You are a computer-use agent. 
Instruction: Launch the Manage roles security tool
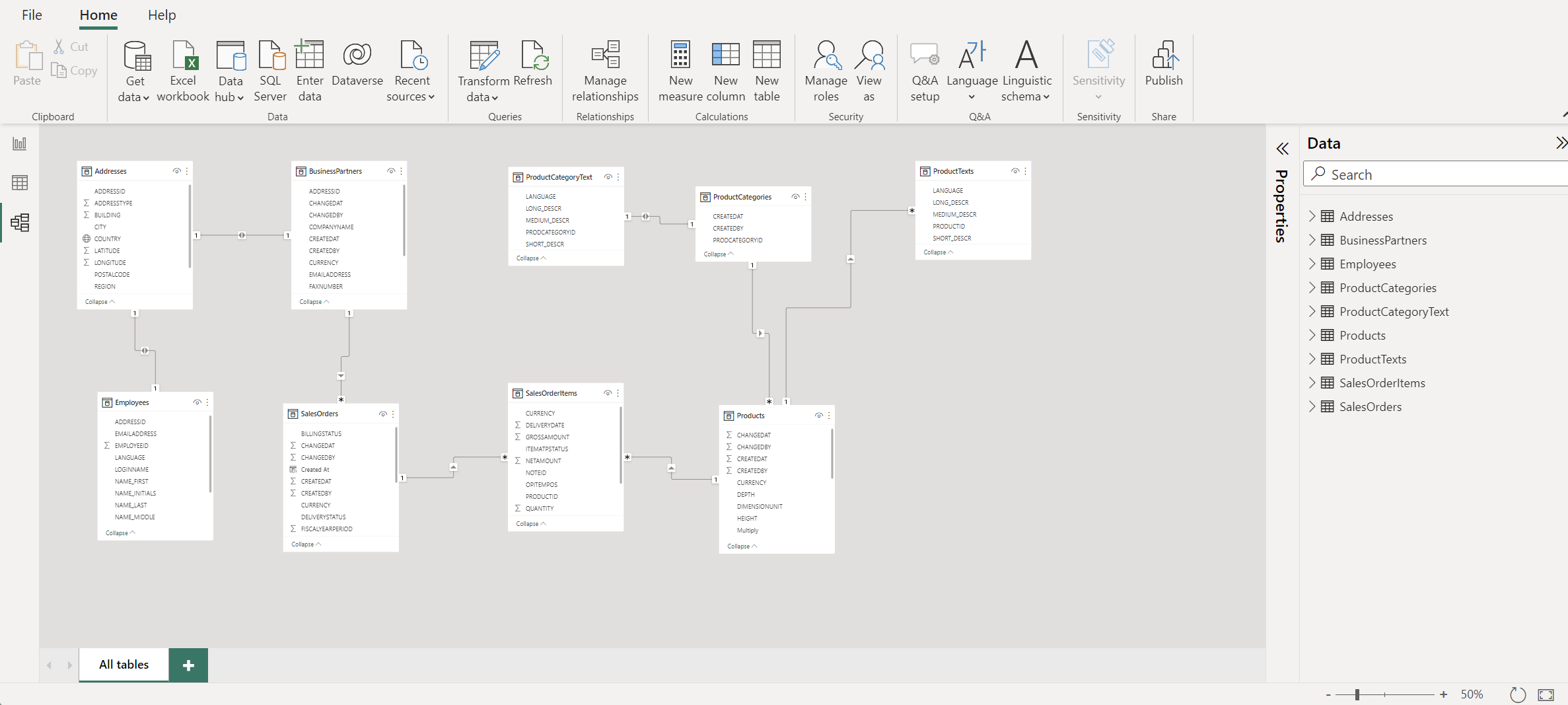point(825,69)
